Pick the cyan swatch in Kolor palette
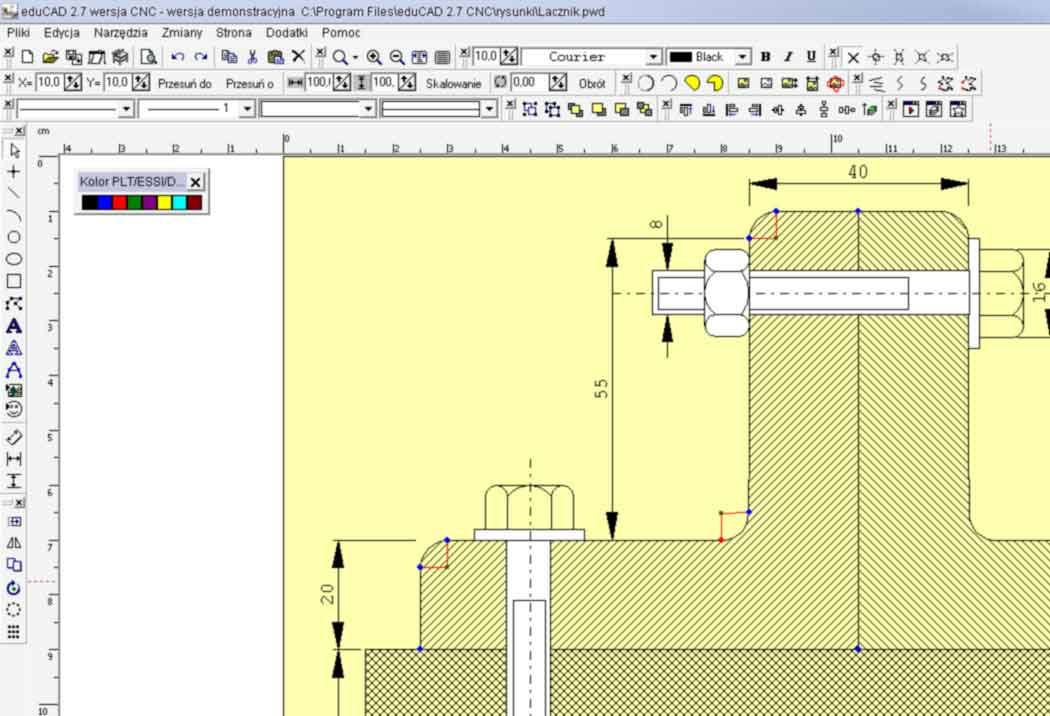 point(179,202)
